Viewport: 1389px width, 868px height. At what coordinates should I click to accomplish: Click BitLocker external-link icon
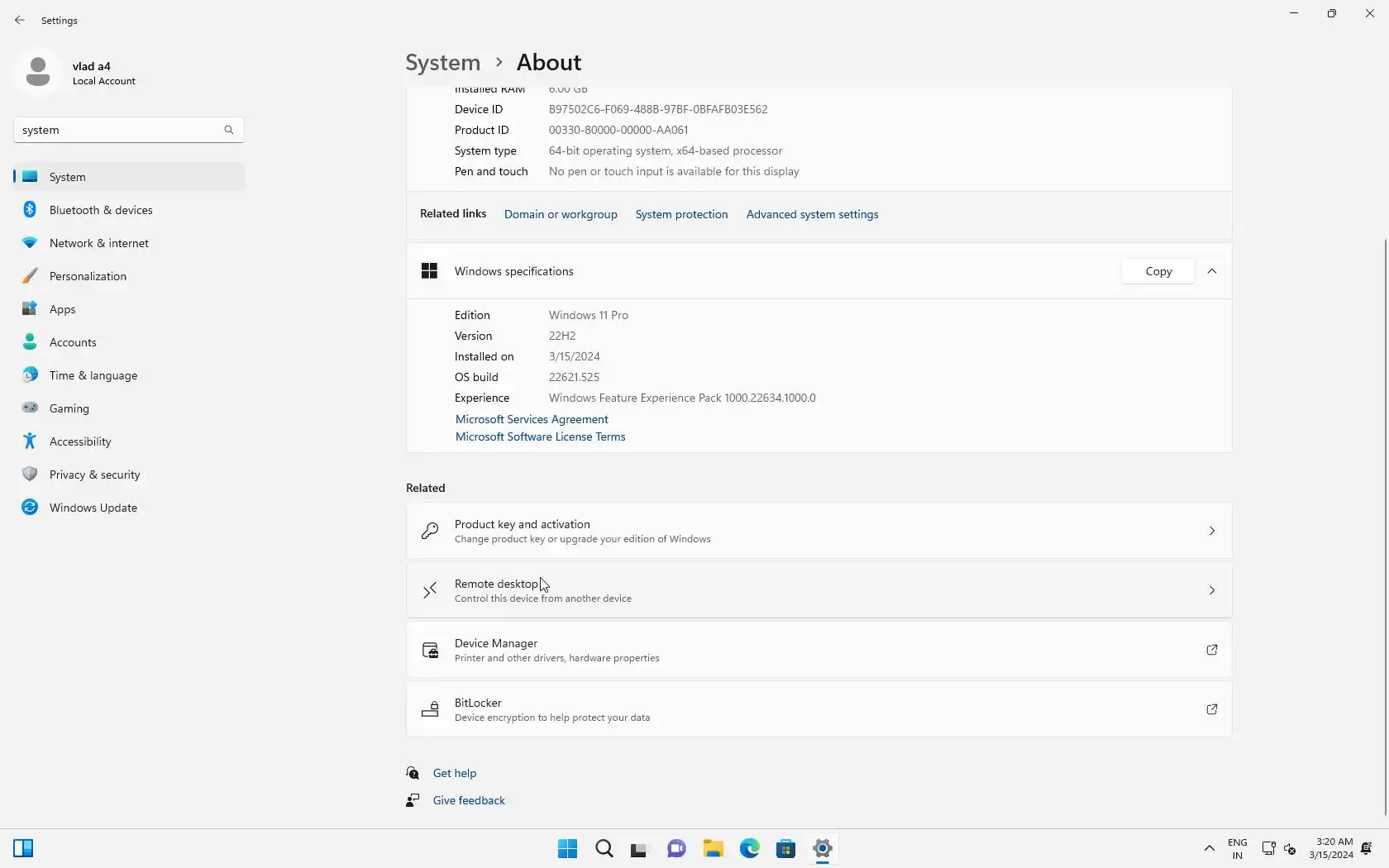(x=1212, y=709)
